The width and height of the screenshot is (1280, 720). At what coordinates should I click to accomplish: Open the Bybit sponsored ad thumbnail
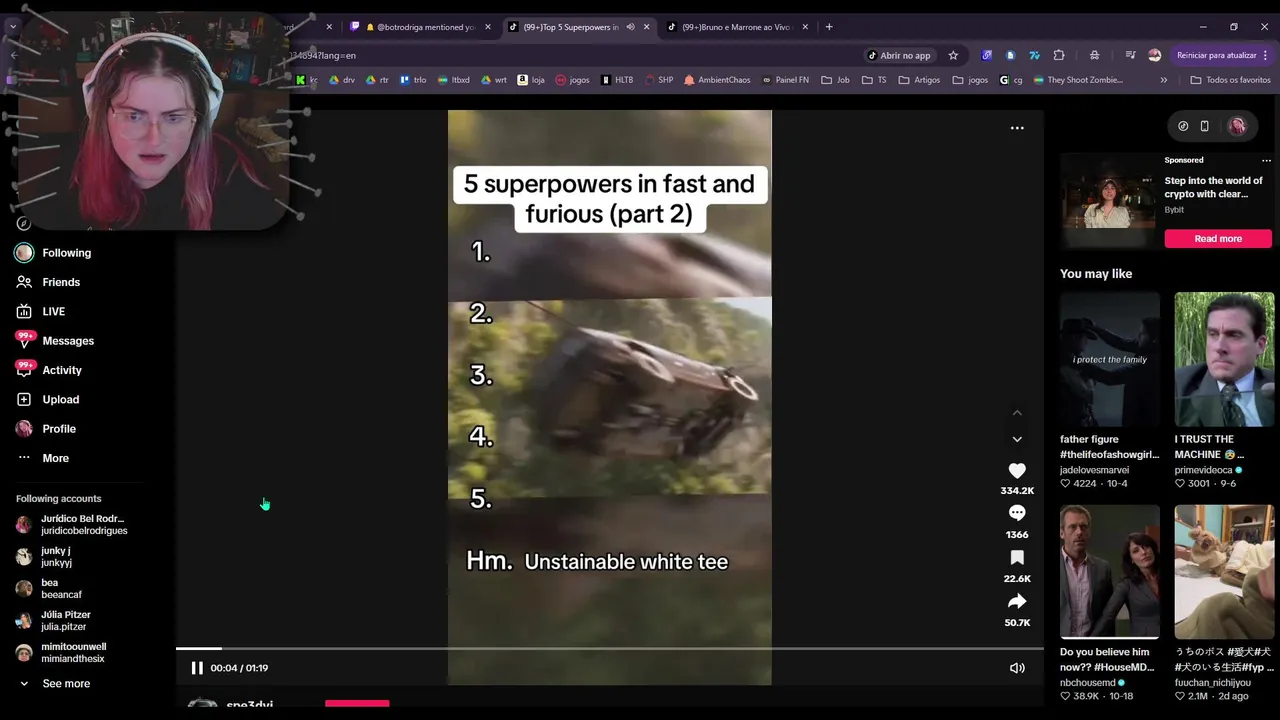[1108, 201]
